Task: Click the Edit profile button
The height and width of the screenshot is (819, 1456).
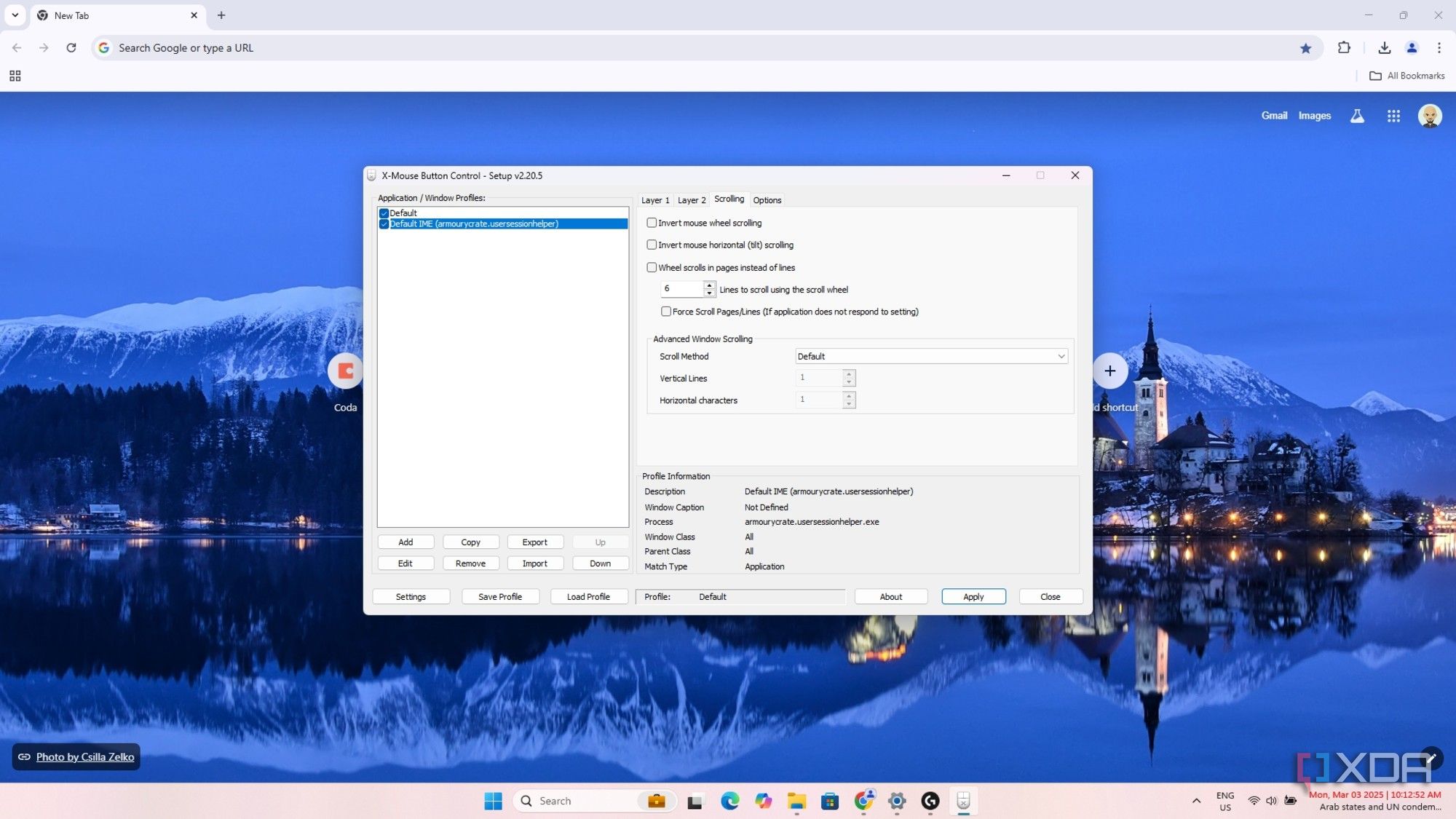Action: point(405,563)
